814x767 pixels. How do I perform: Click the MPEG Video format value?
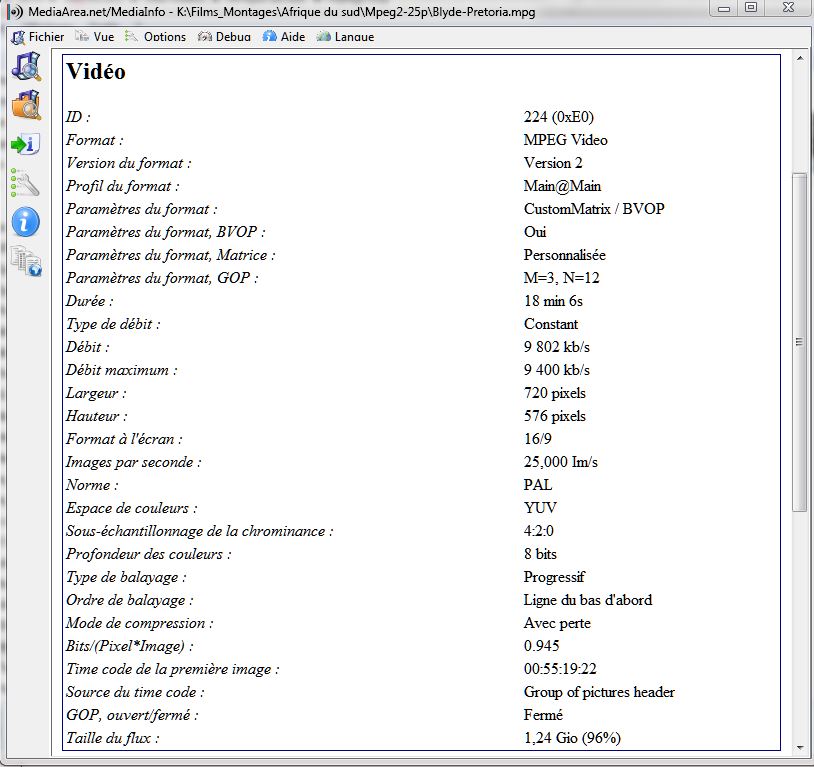click(565, 140)
